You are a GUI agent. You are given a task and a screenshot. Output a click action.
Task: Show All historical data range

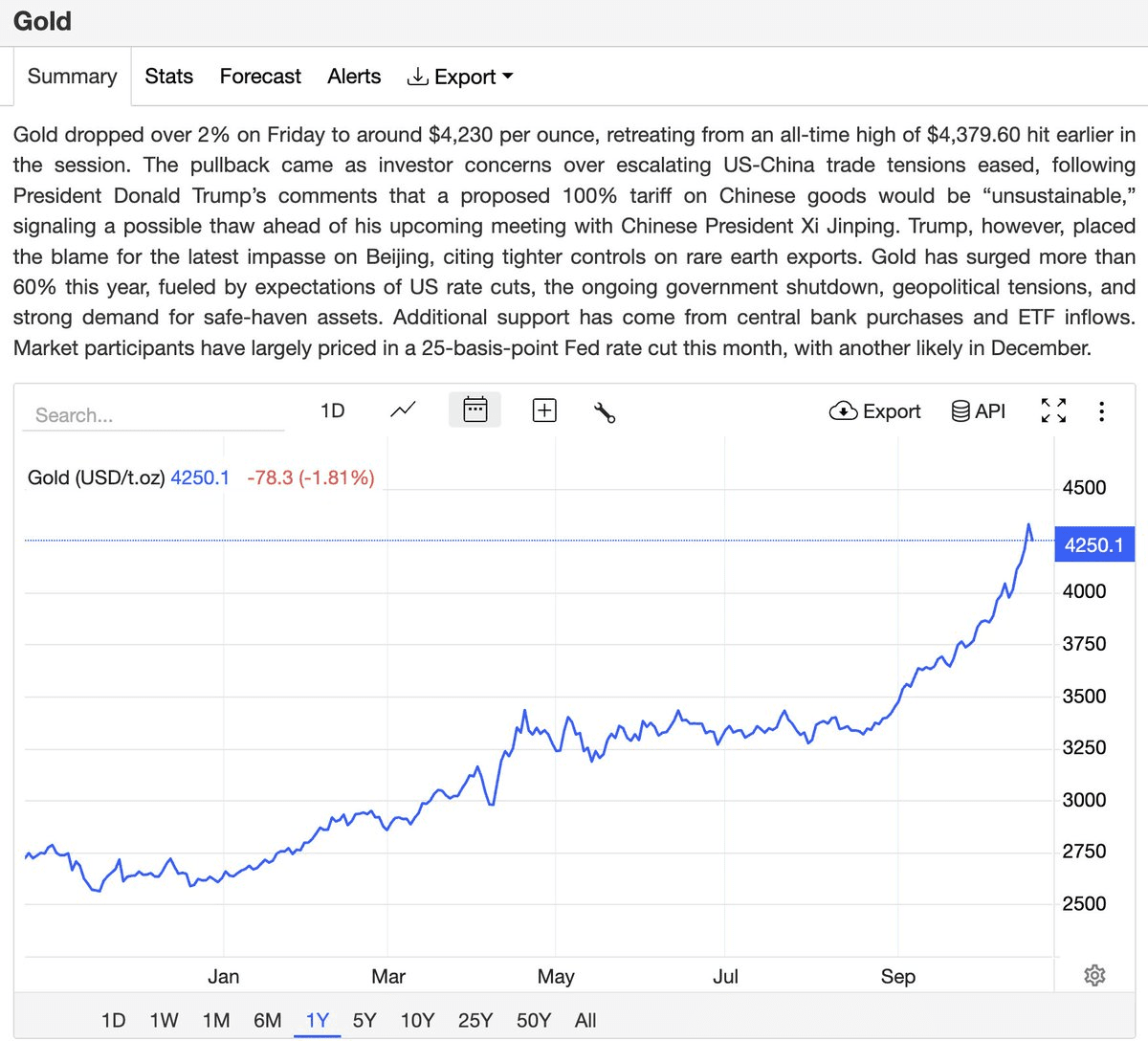[585, 1020]
